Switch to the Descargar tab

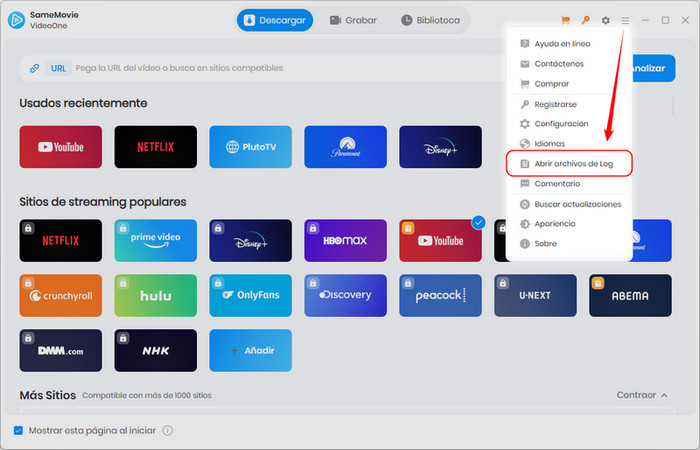click(275, 20)
